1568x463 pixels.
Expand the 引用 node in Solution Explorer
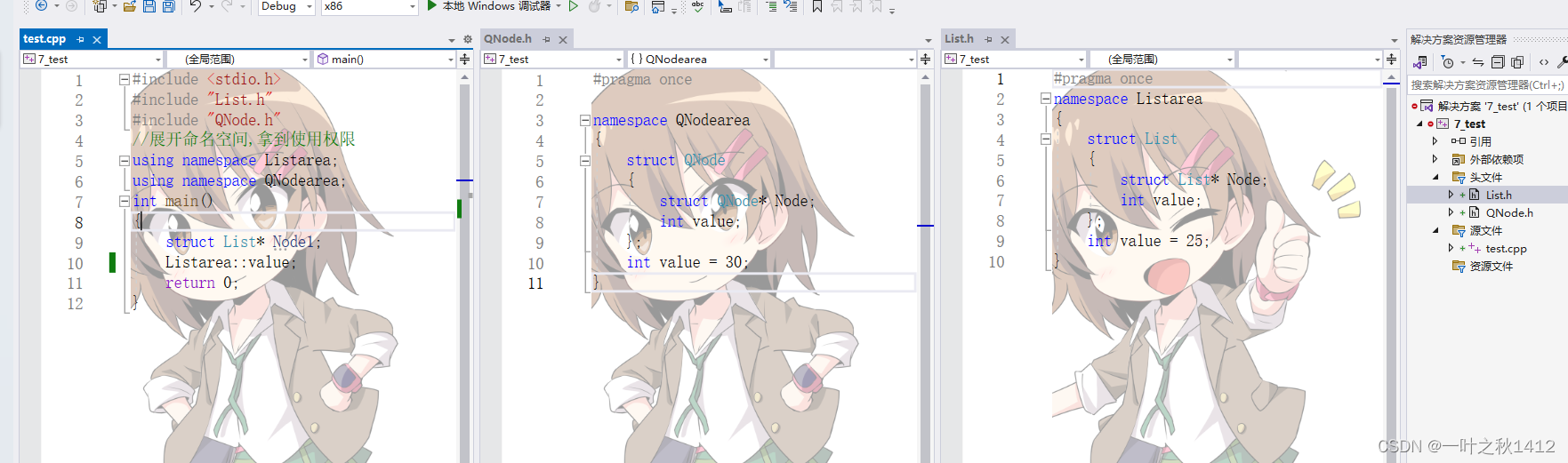coord(1435,141)
